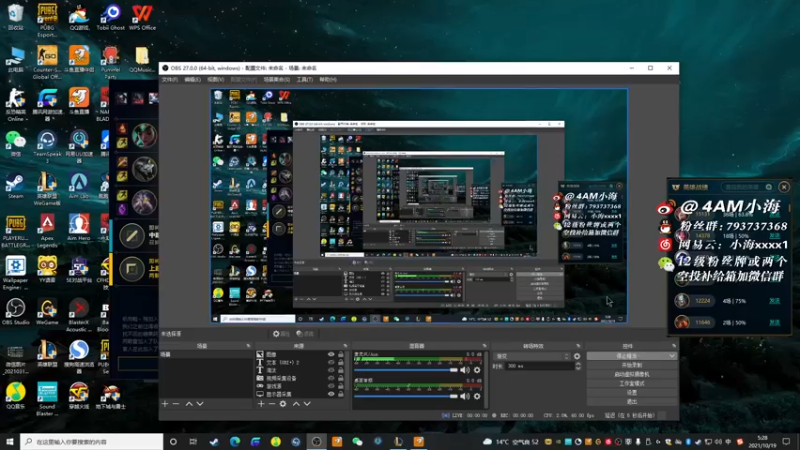Viewport: 800px width, 450px height.
Task: Click 启动虚拟摄像机 button
Action: (632, 374)
